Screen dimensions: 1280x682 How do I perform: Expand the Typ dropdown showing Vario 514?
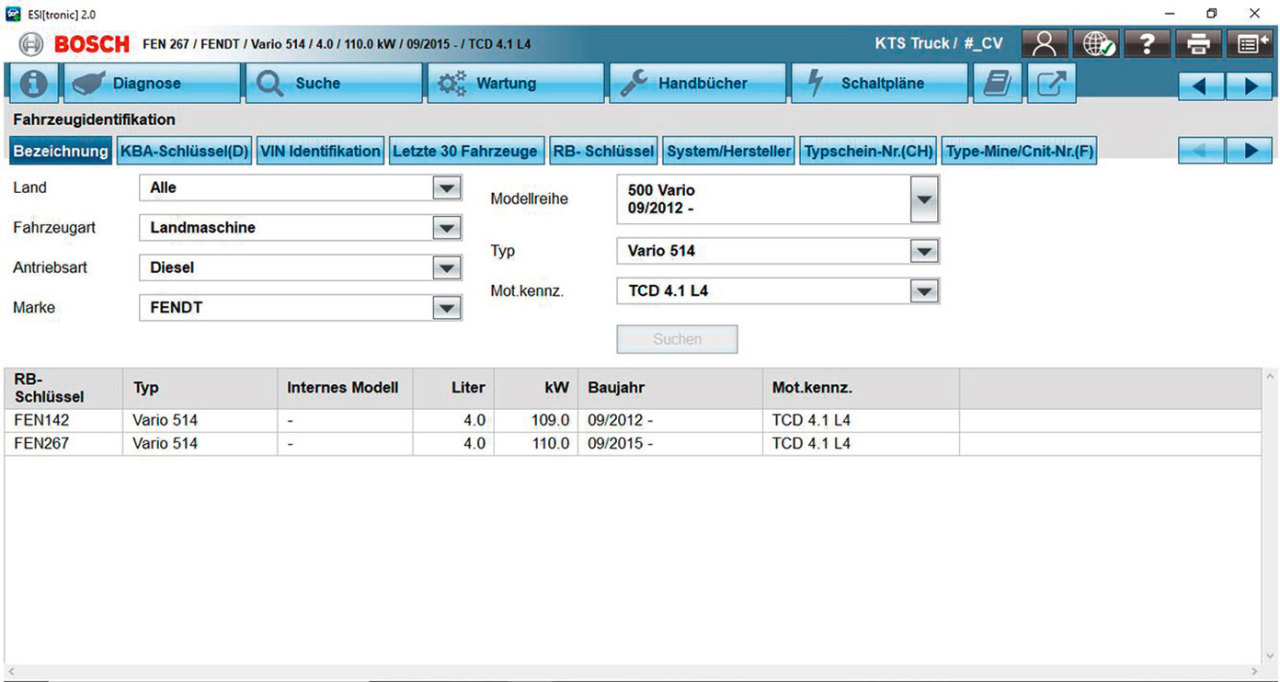click(x=924, y=251)
